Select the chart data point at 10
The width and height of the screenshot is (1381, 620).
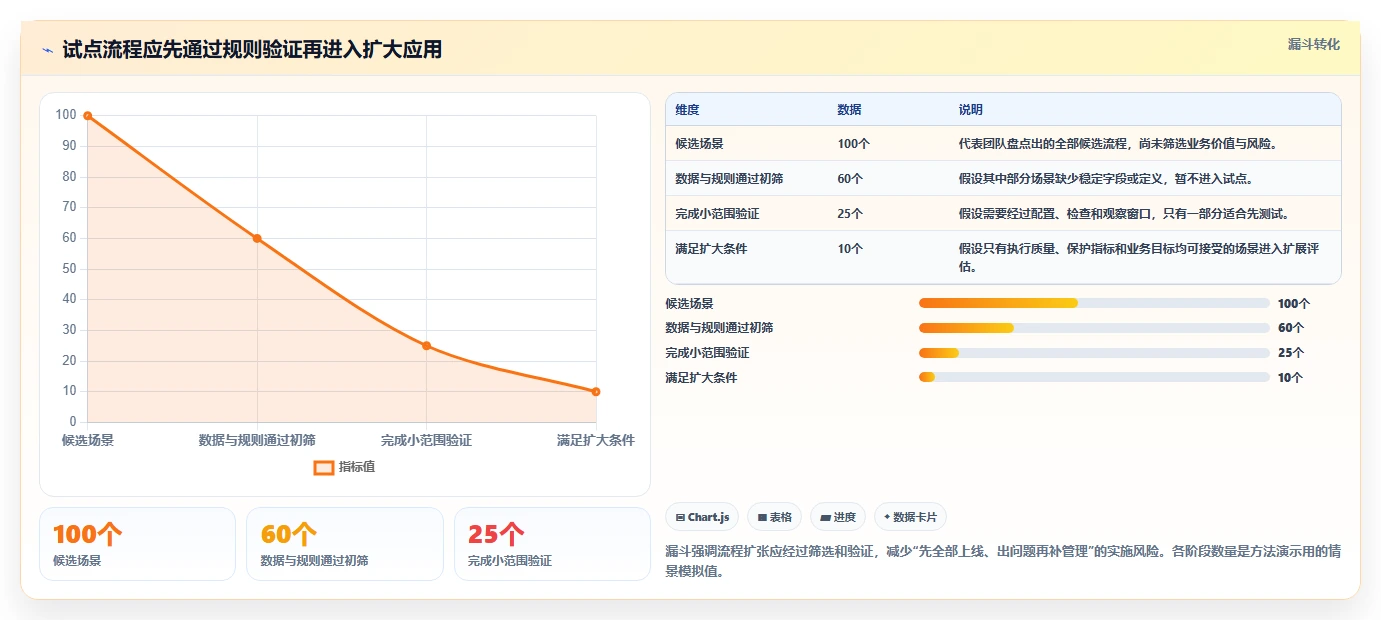(596, 392)
